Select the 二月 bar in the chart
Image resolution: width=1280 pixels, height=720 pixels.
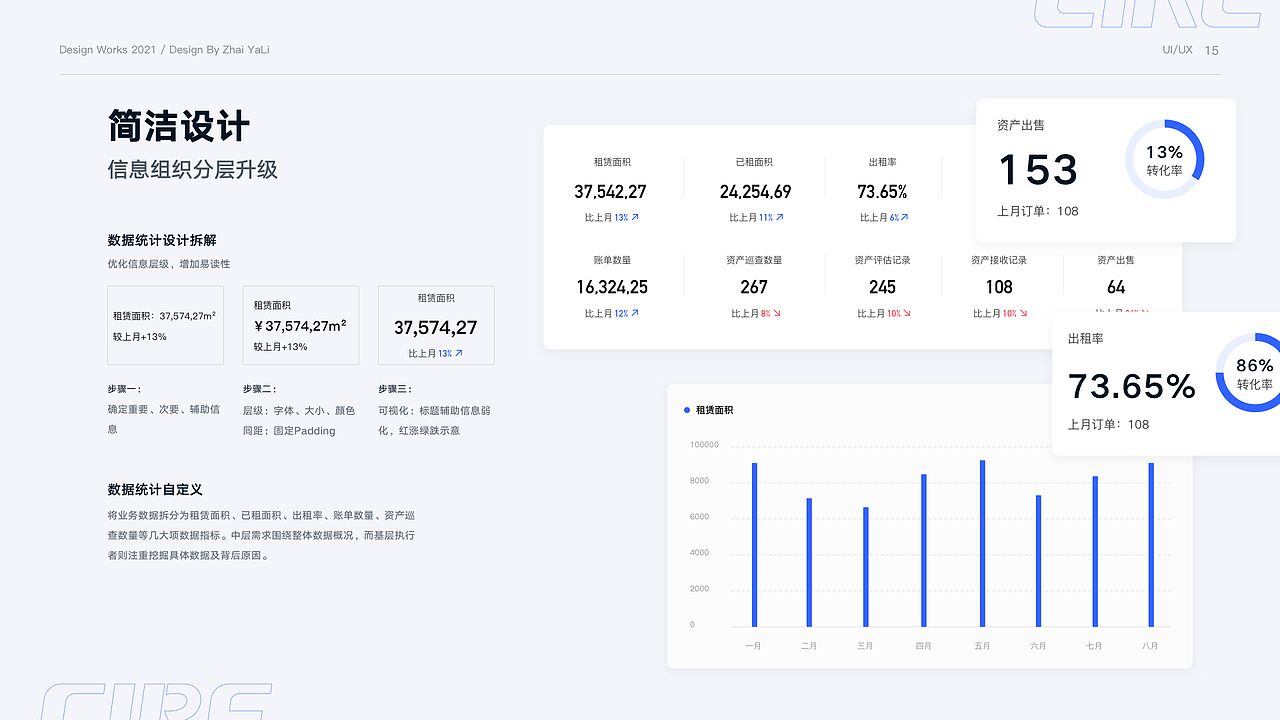[x=809, y=563]
